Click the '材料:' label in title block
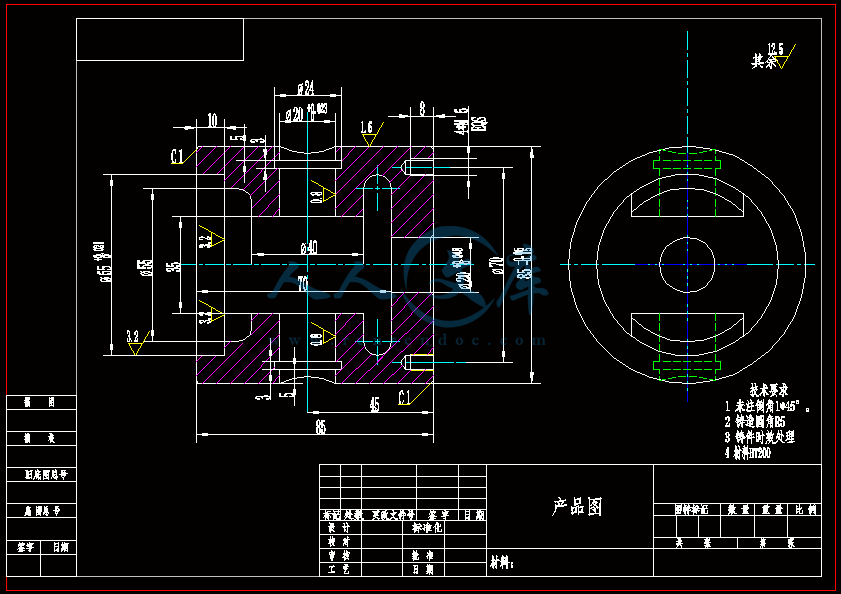Image resolution: width=841 pixels, height=594 pixels. coord(501,563)
